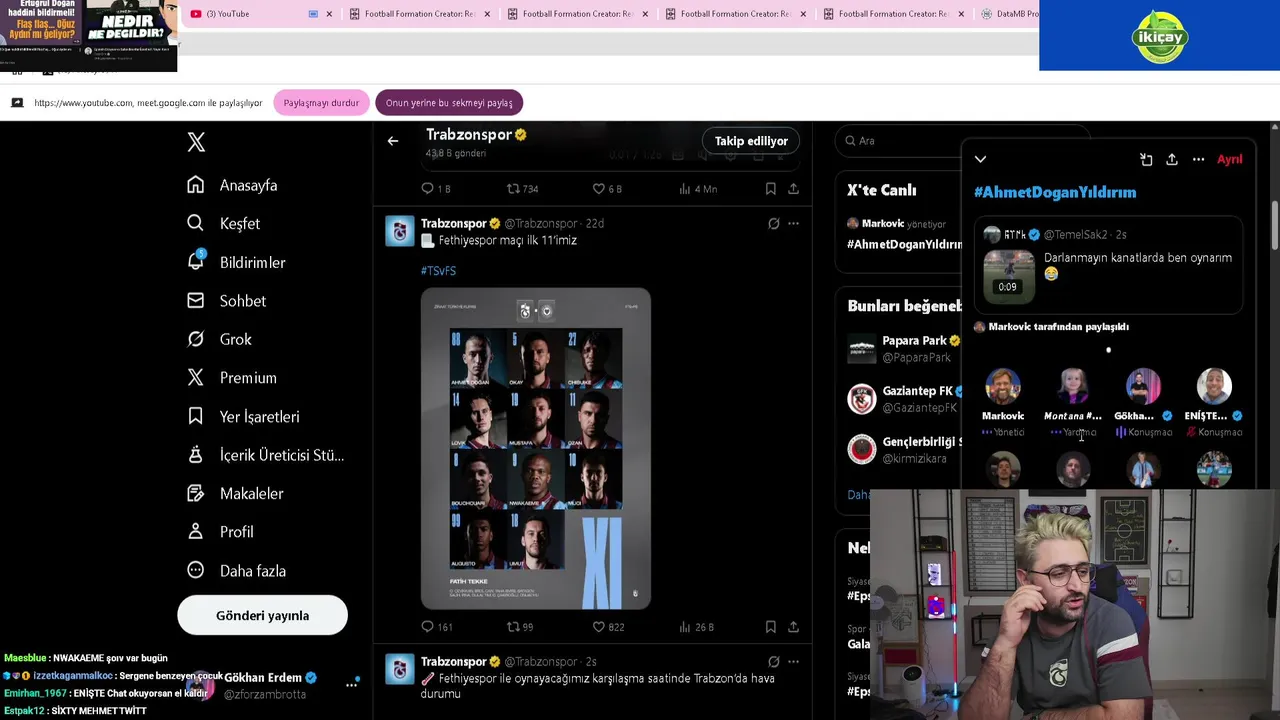Image resolution: width=1280 pixels, height=720 pixels.
Task: Expand the Daha fazla menu
Action: tap(236, 570)
